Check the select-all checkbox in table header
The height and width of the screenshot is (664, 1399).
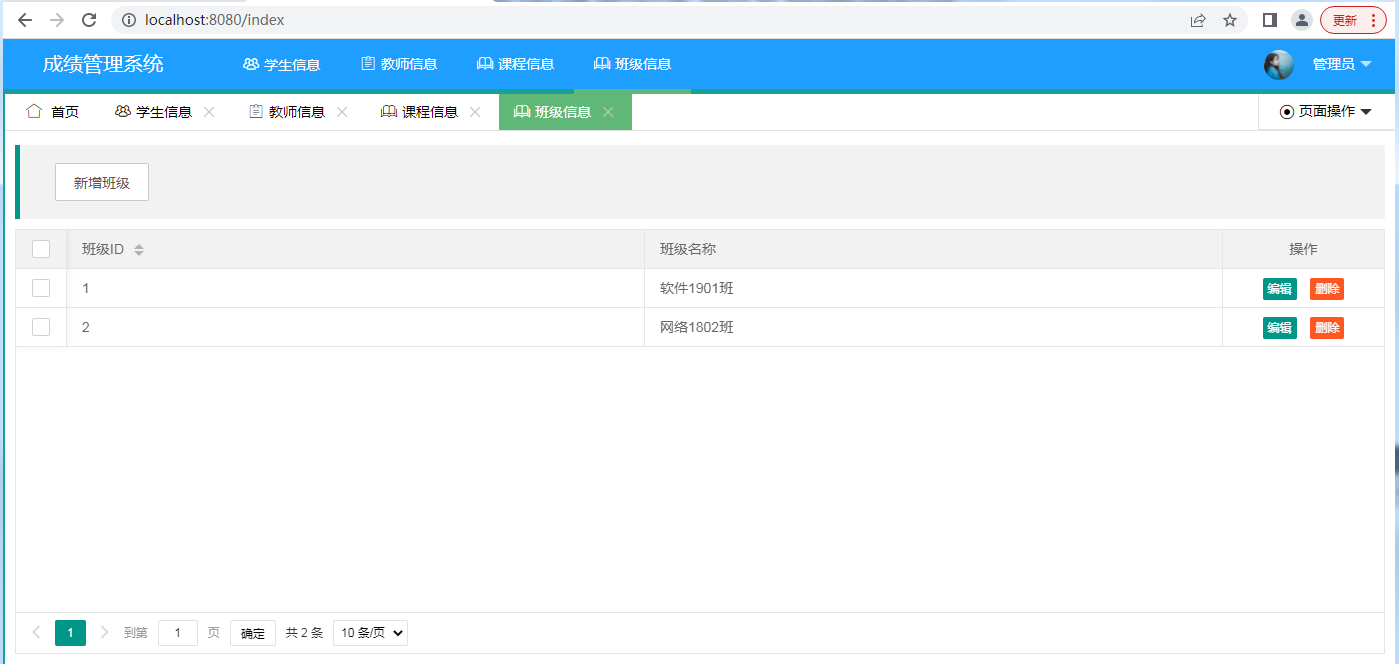point(41,249)
